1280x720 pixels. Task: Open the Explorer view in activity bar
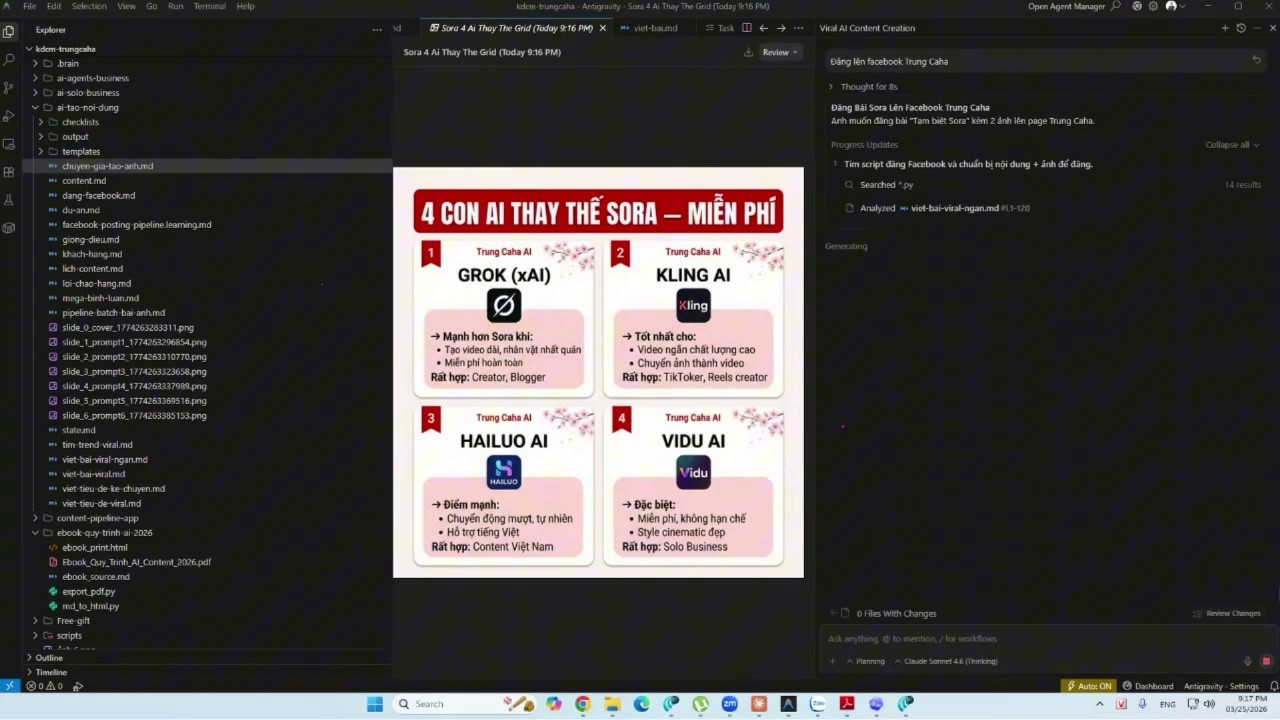coord(9,31)
